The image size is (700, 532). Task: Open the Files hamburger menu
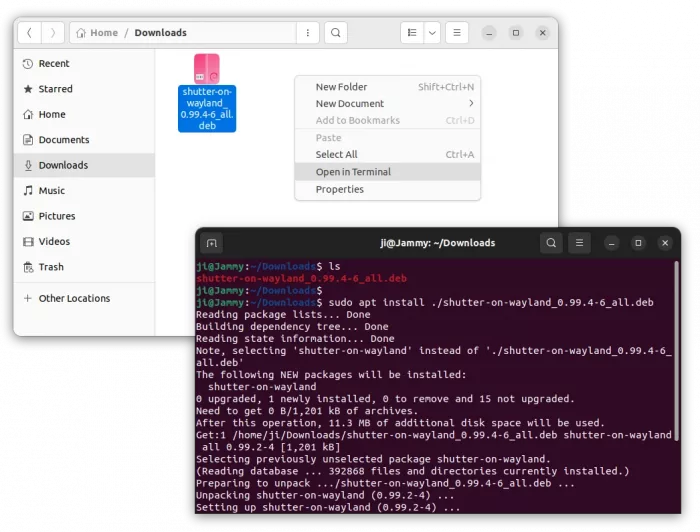click(456, 33)
